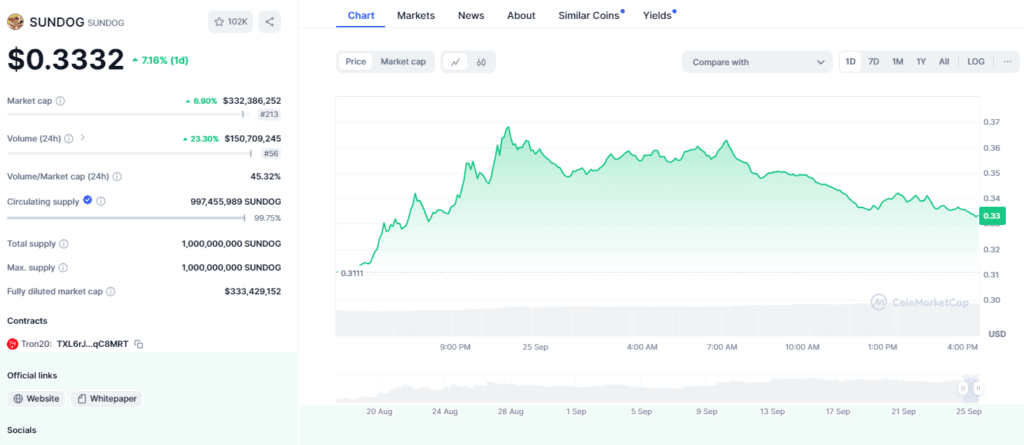Open the Max. supply info icon
Image resolution: width=1024 pixels, height=445 pixels.
point(61,268)
